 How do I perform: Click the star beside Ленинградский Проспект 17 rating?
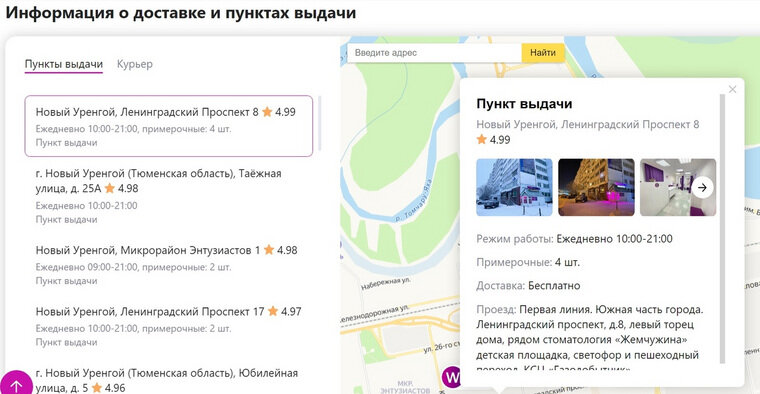pos(273,311)
